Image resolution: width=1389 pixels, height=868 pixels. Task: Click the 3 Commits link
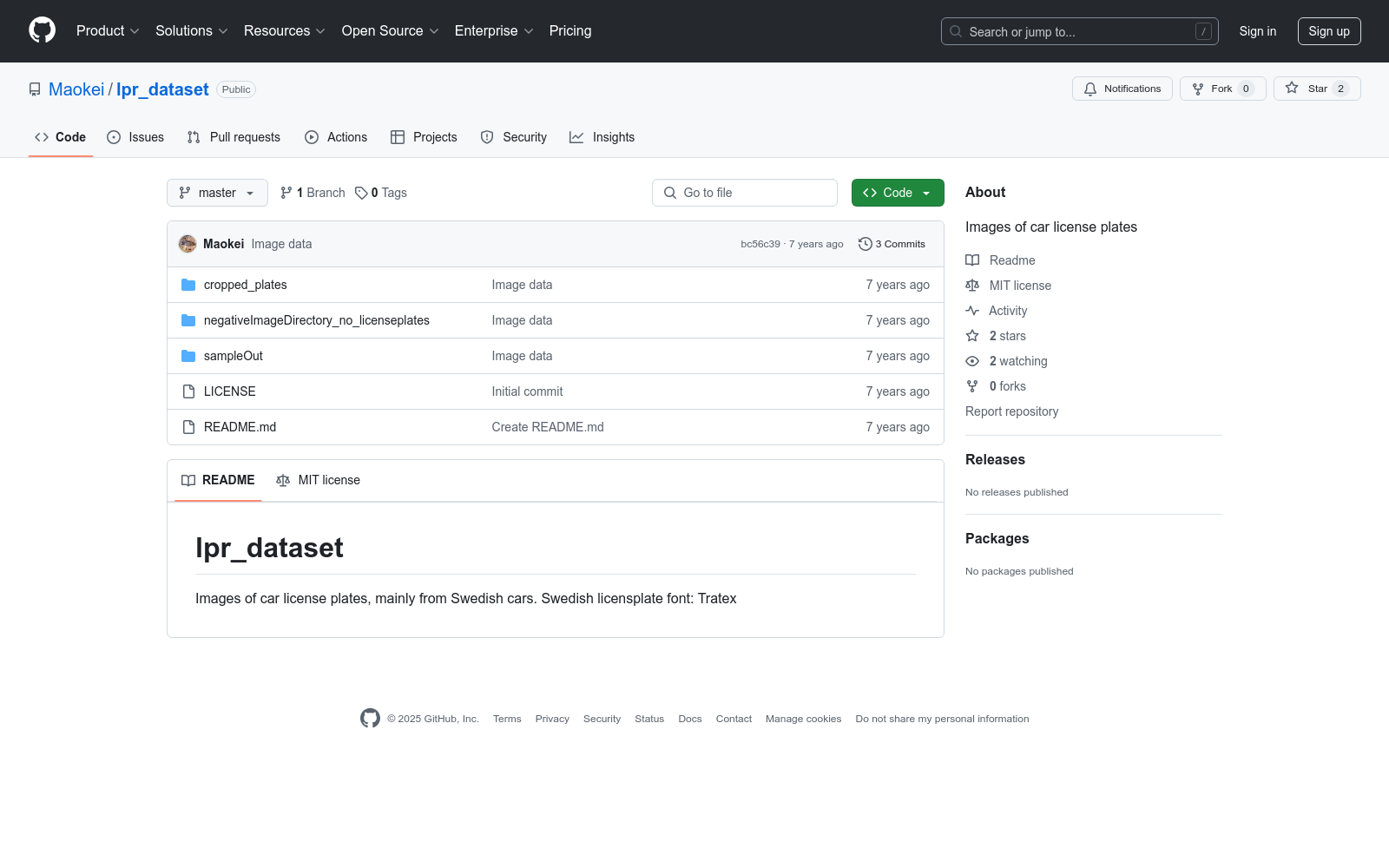point(892,244)
